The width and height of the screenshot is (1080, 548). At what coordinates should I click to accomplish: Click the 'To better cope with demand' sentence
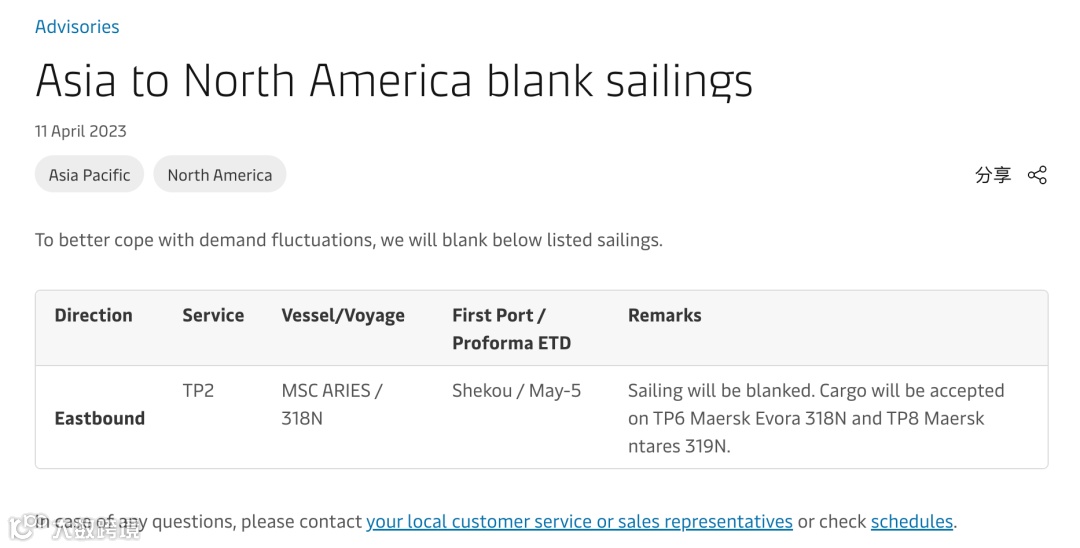(348, 240)
